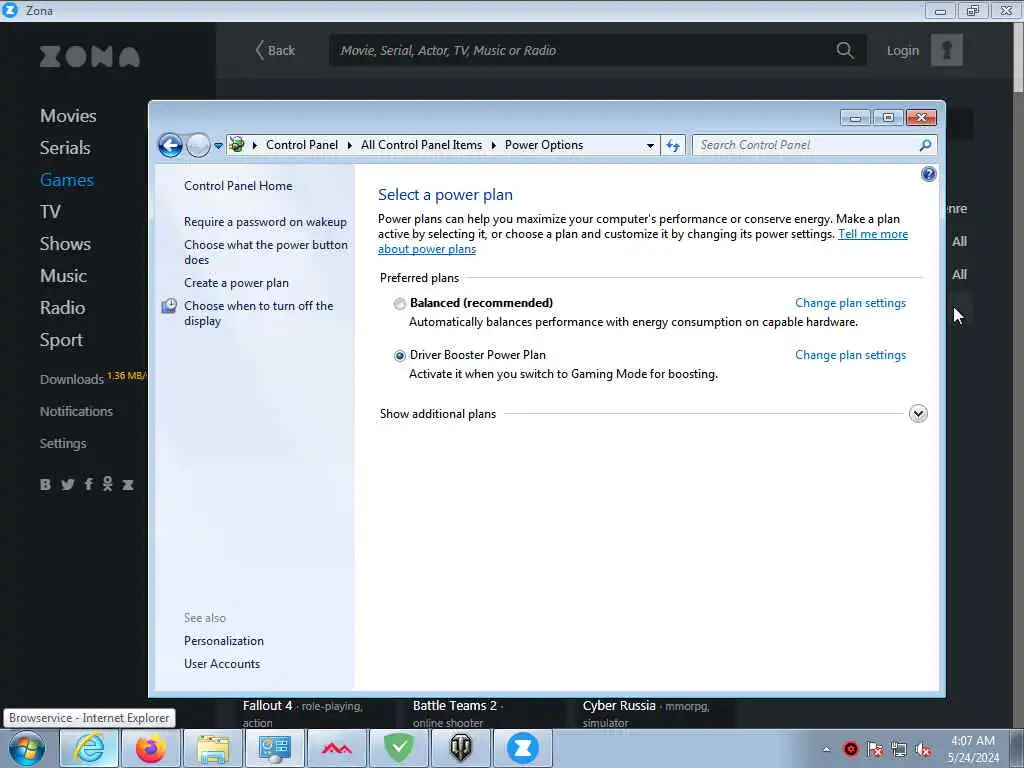Open Choose when to turn off the display
The height and width of the screenshot is (768, 1024).
point(259,313)
